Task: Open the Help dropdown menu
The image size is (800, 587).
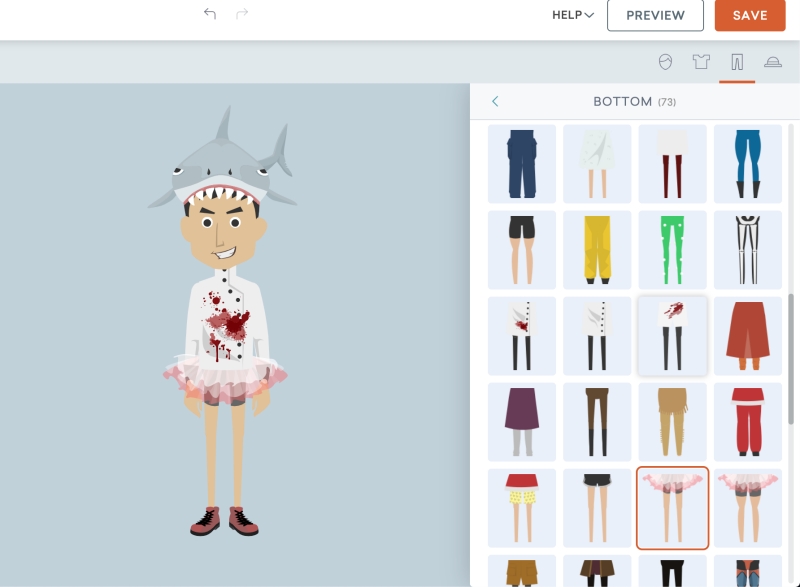Action: click(x=573, y=15)
